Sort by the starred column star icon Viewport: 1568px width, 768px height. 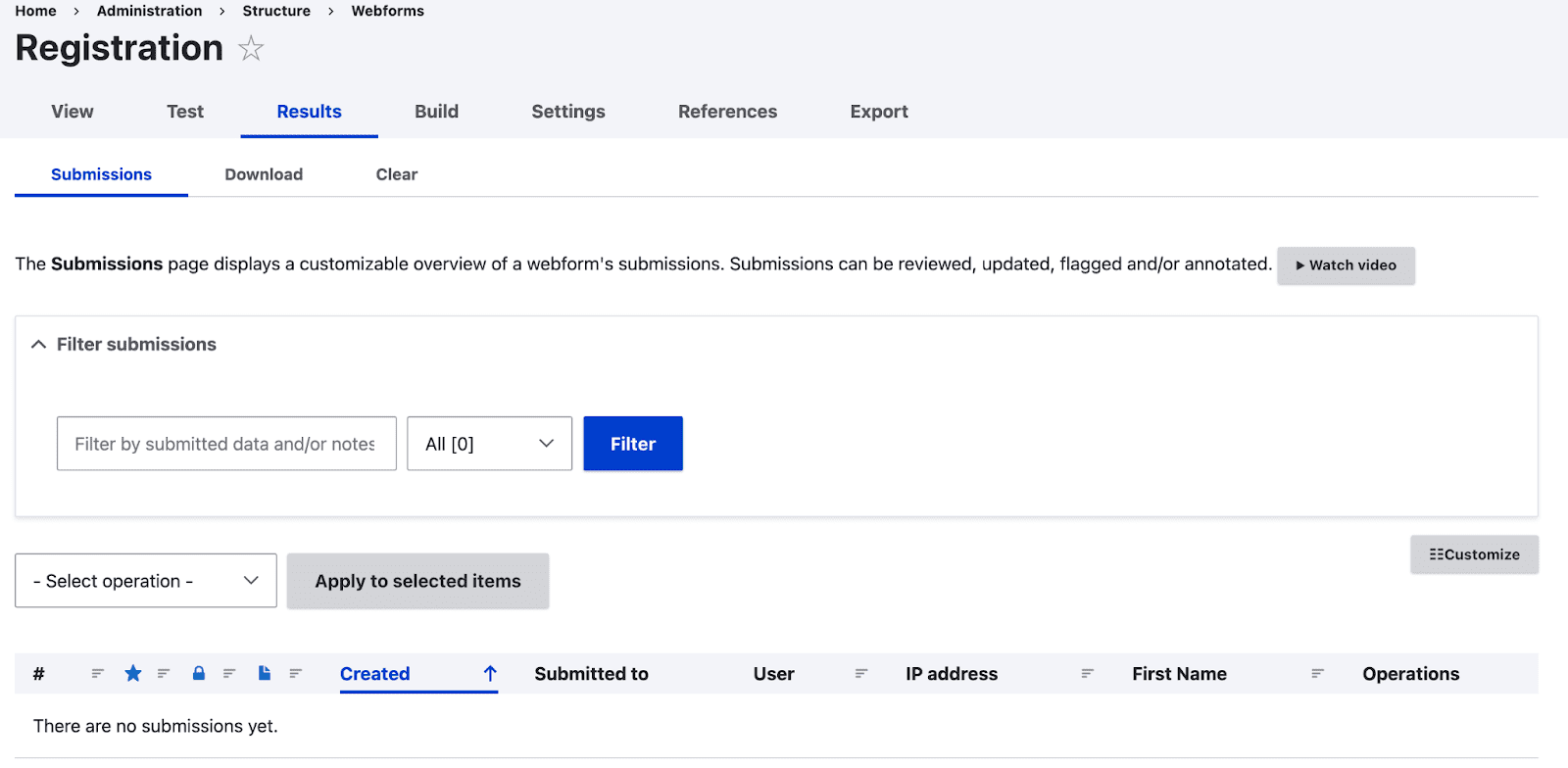(x=133, y=673)
